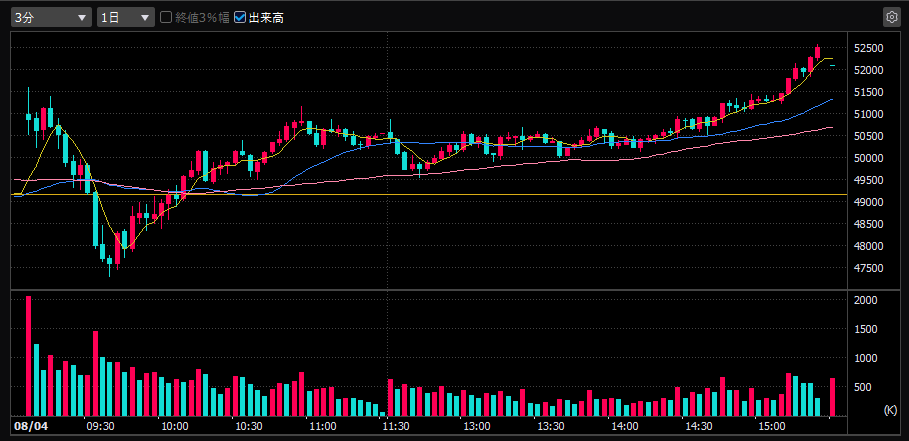Click the 52500 price axis label
Image resolution: width=909 pixels, height=441 pixels.
pos(868,48)
